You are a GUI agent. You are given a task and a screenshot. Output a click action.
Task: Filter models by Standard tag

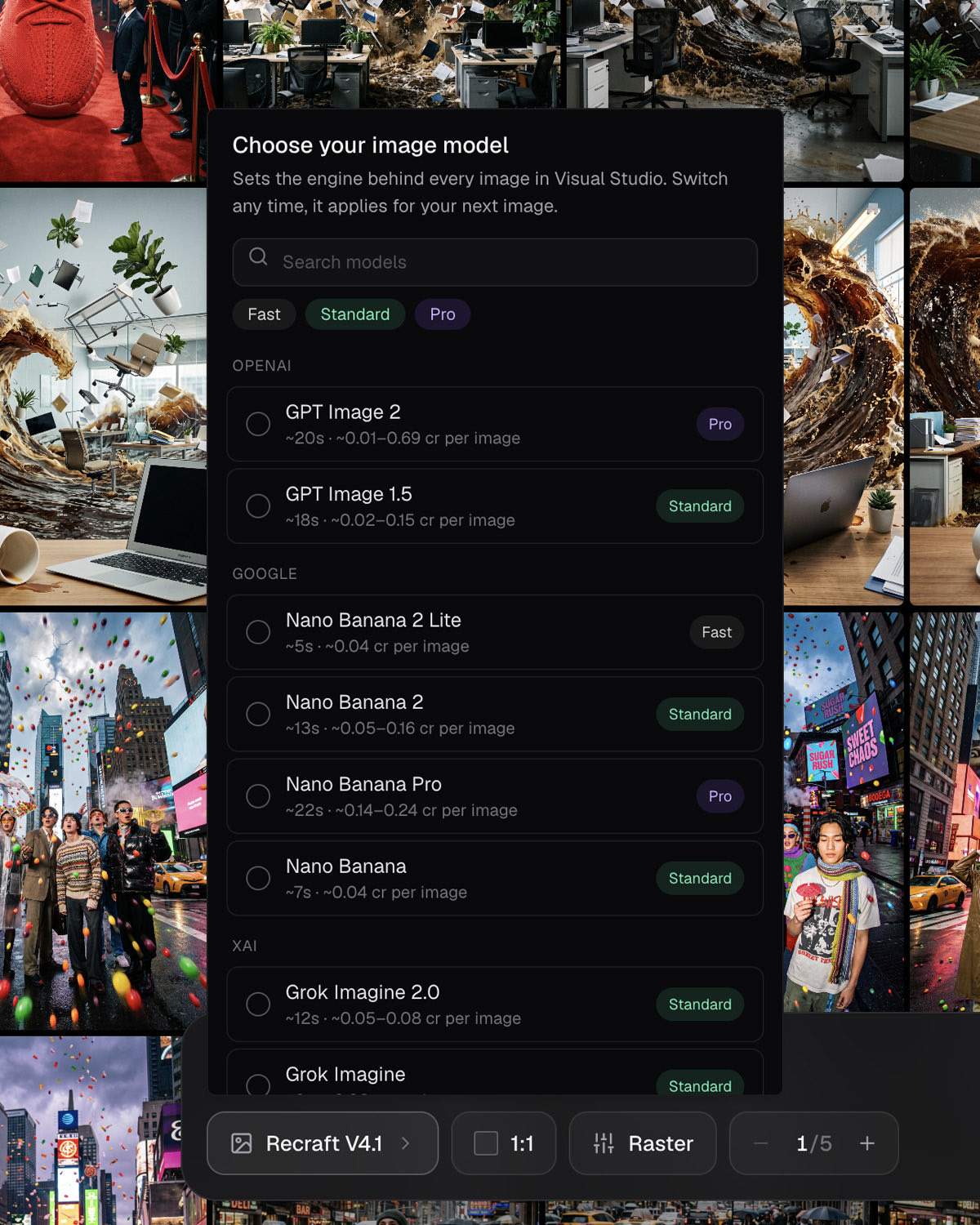click(355, 314)
